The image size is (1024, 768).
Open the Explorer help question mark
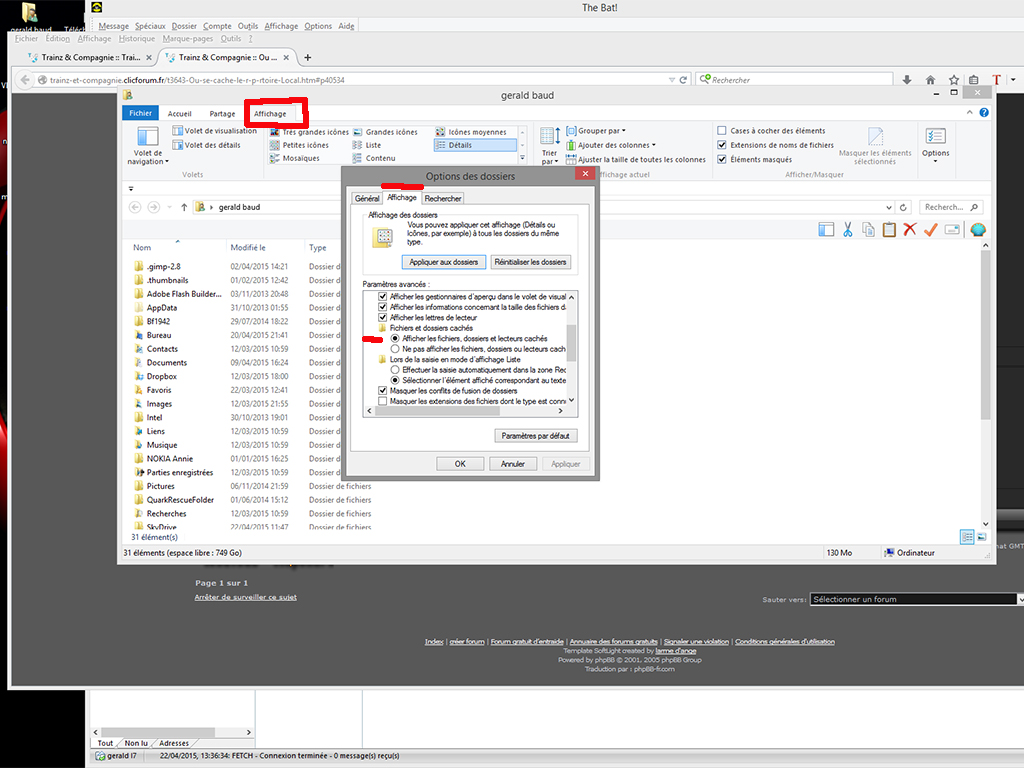tap(984, 112)
